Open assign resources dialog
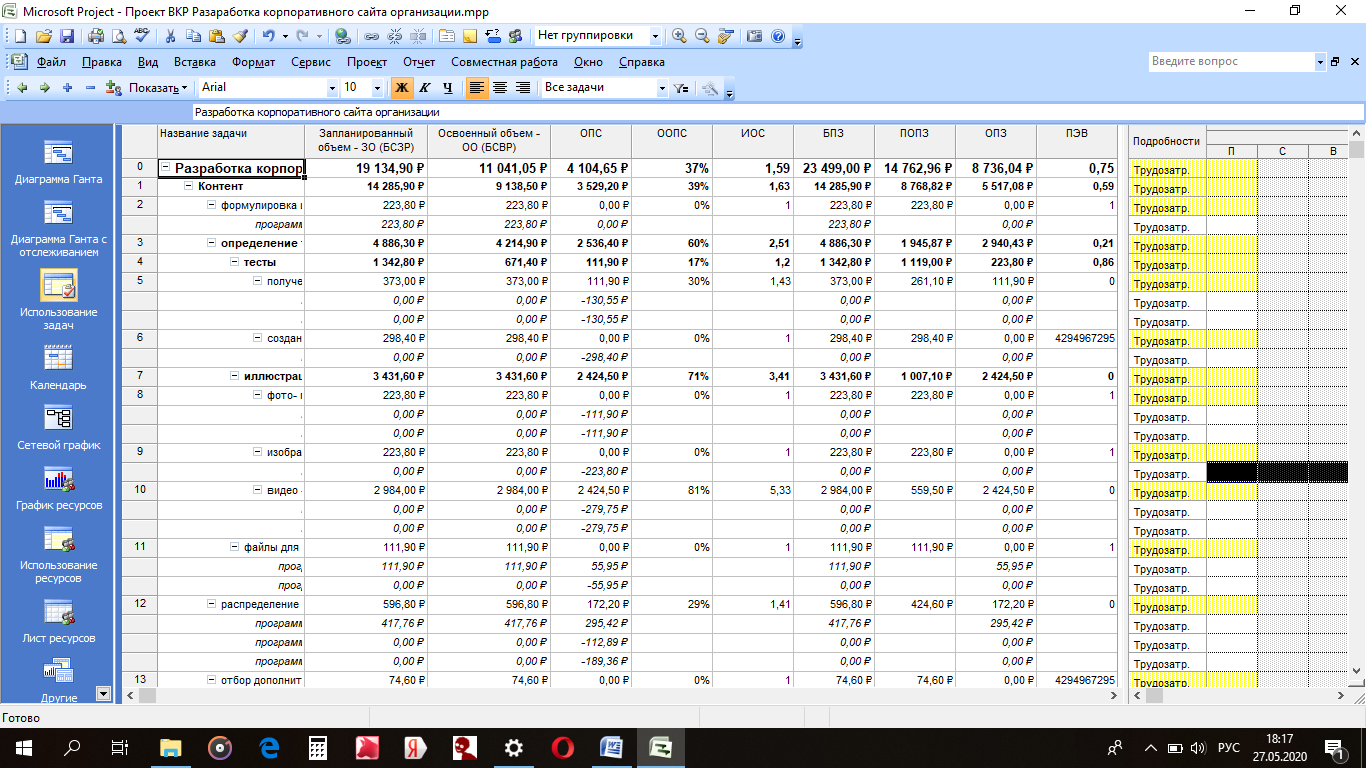 point(516,36)
